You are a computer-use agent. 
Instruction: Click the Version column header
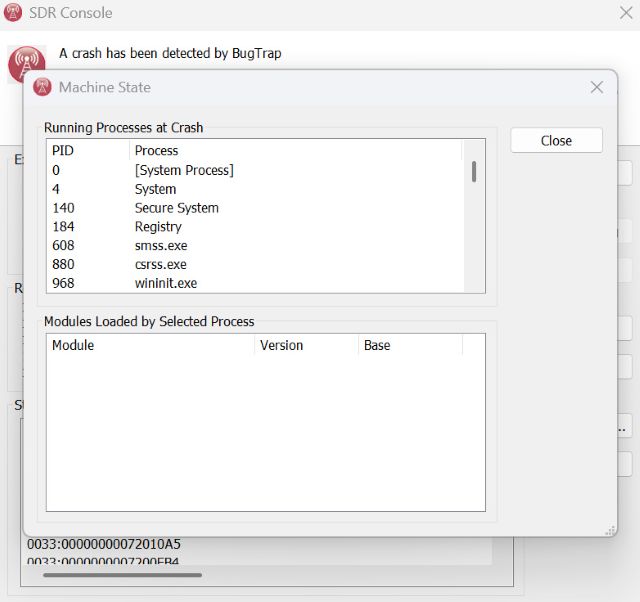[306, 345]
